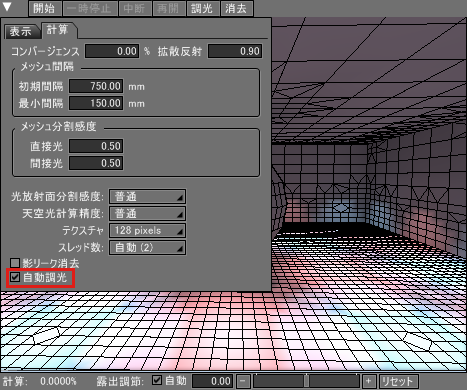Switch to the 表示 tab
467x390 pixels.
pyautogui.click(x=21, y=32)
